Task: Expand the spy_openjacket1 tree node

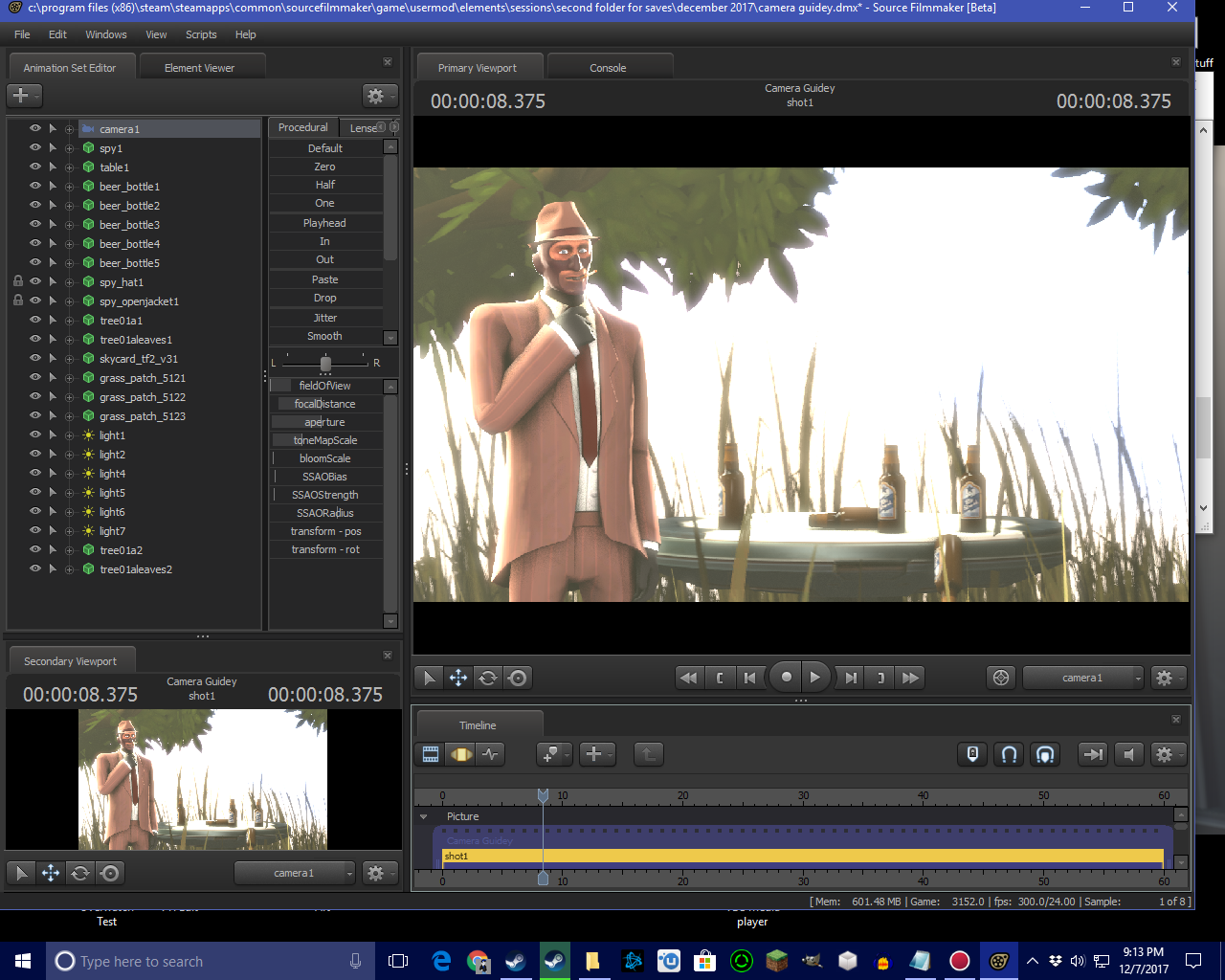Action: coord(69,301)
